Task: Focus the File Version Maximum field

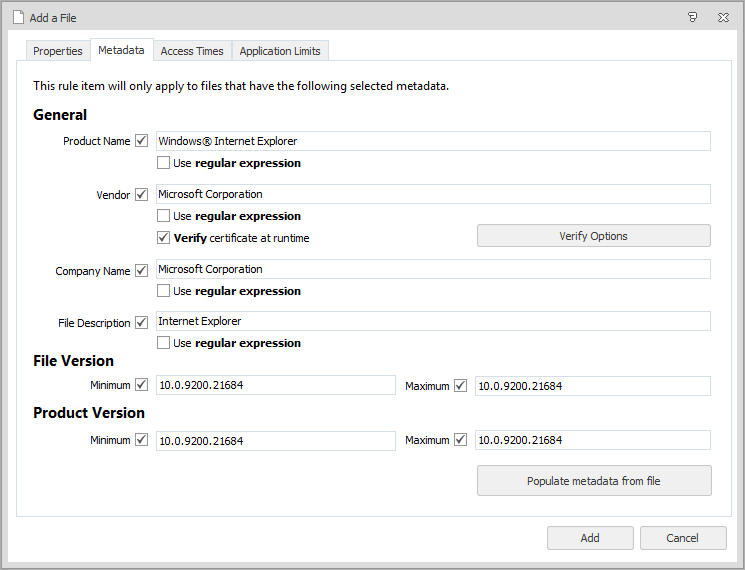Action: (592, 386)
